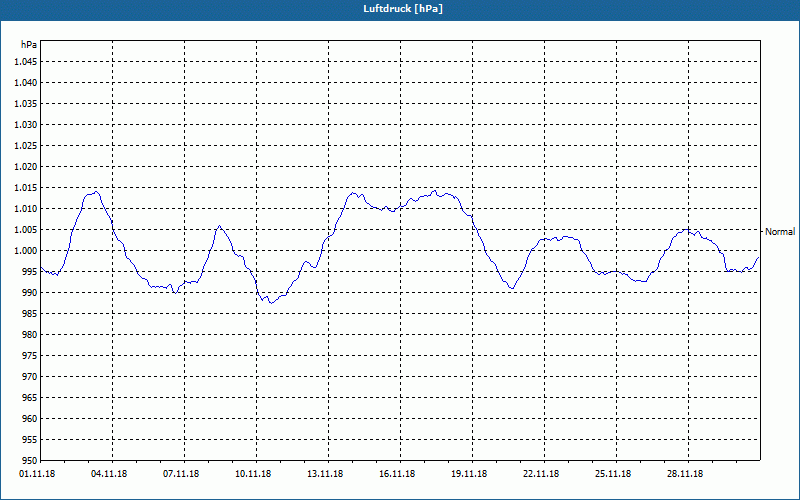Viewport: 800px width, 500px height.
Task: Click the 1.045 y-axis value
Action: (x=26, y=62)
